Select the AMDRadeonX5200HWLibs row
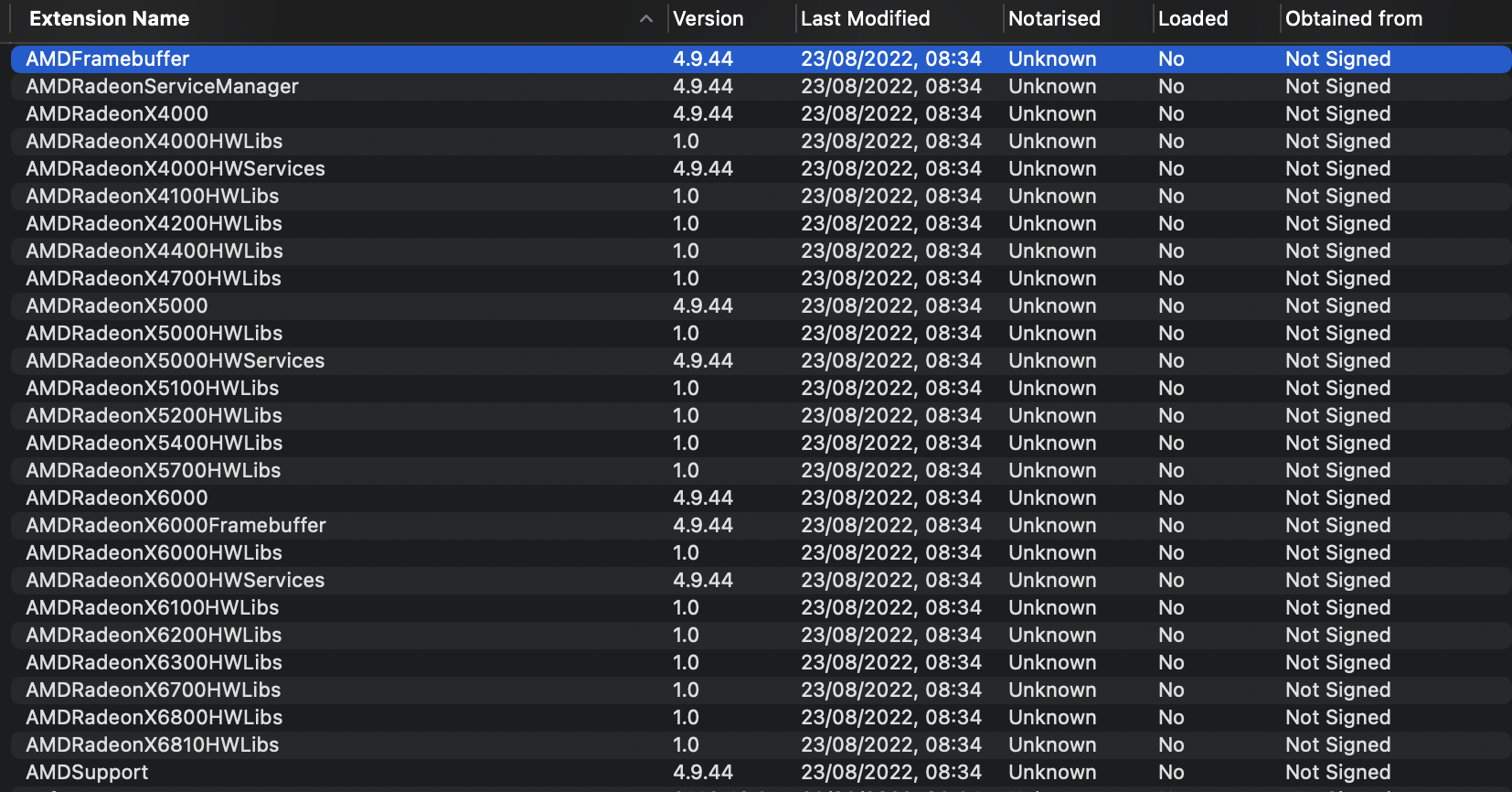This screenshot has height=792, width=1512. (761, 415)
